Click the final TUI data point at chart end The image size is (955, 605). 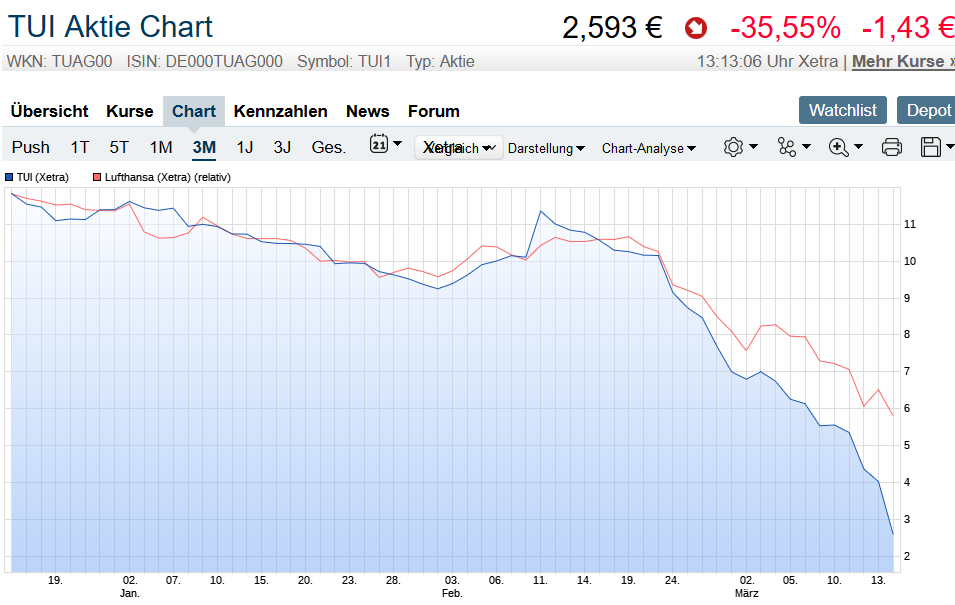point(893,534)
